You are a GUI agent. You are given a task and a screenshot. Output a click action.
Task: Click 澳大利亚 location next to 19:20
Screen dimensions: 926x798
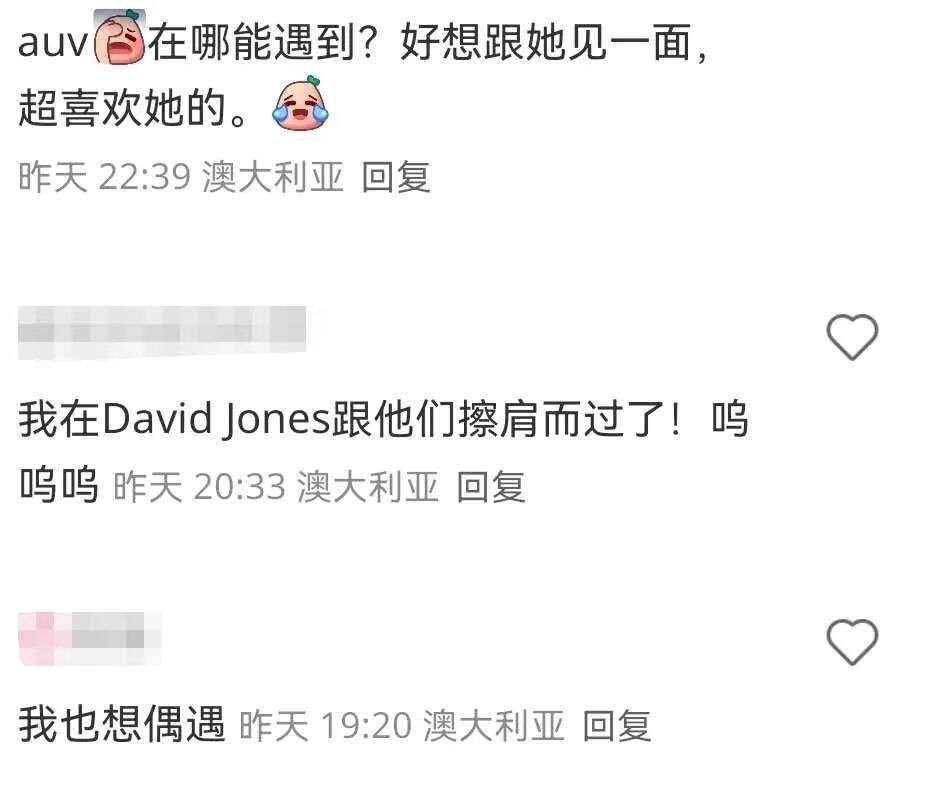click(x=494, y=725)
